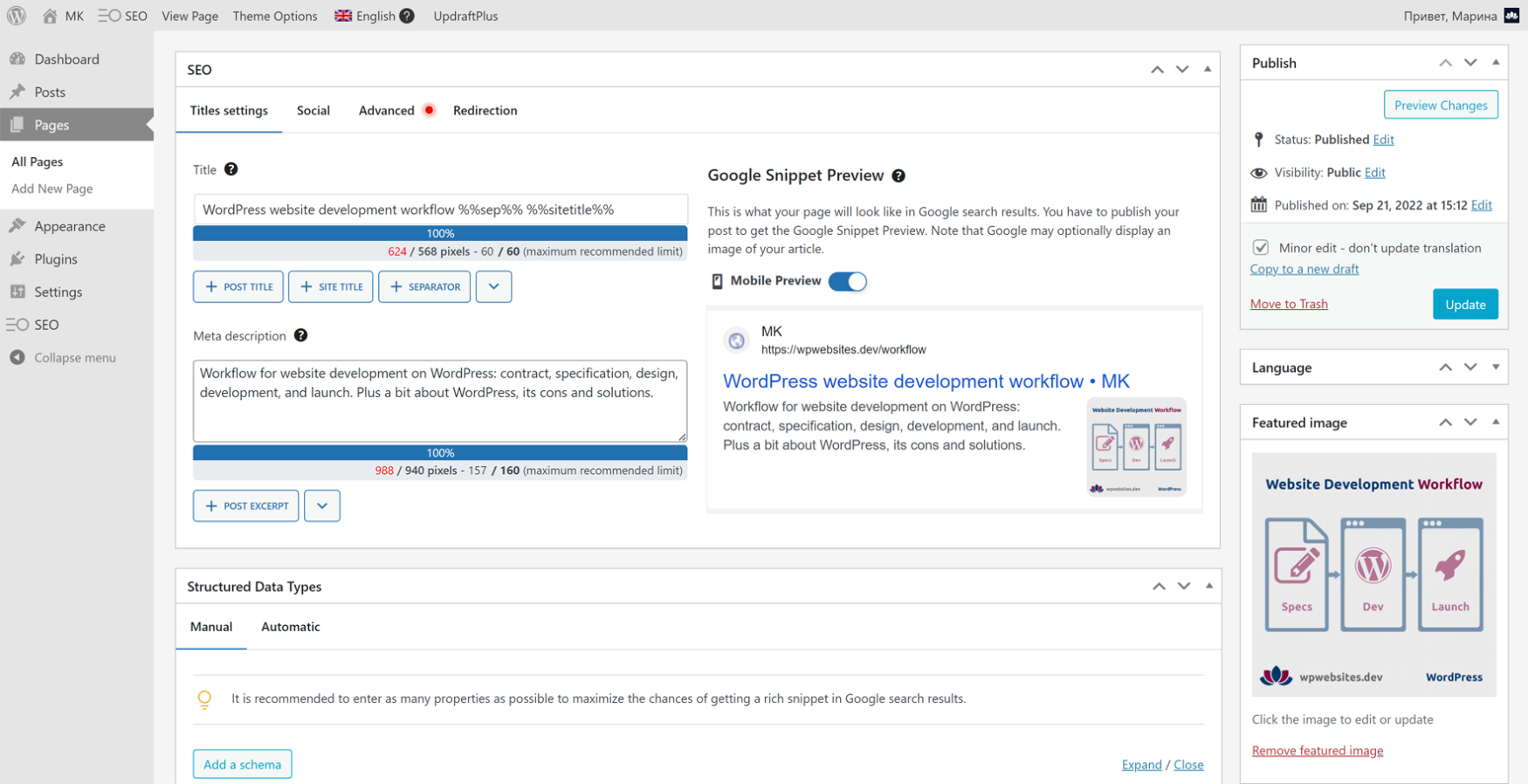Open more title tags dropdown
Viewport: 1528px width, 784px height.
click(x=493, y=286)
